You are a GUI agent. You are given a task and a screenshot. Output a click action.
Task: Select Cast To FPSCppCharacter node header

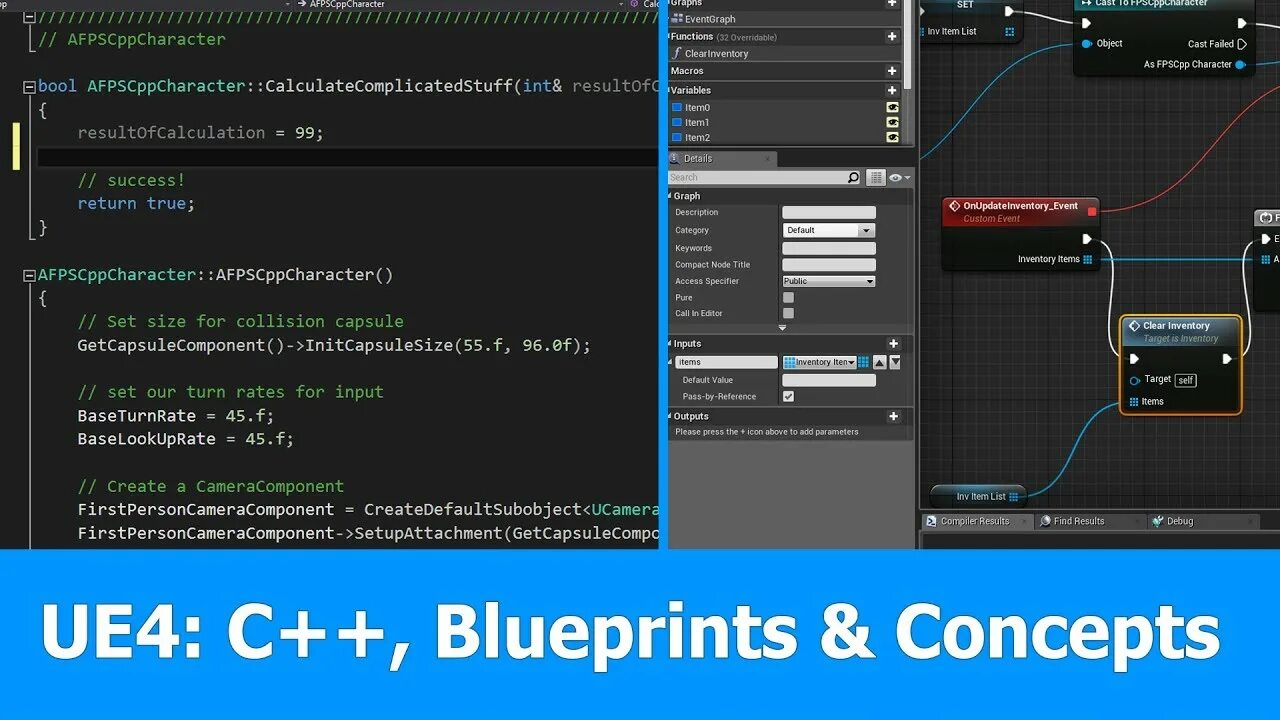coord(1164,7)
